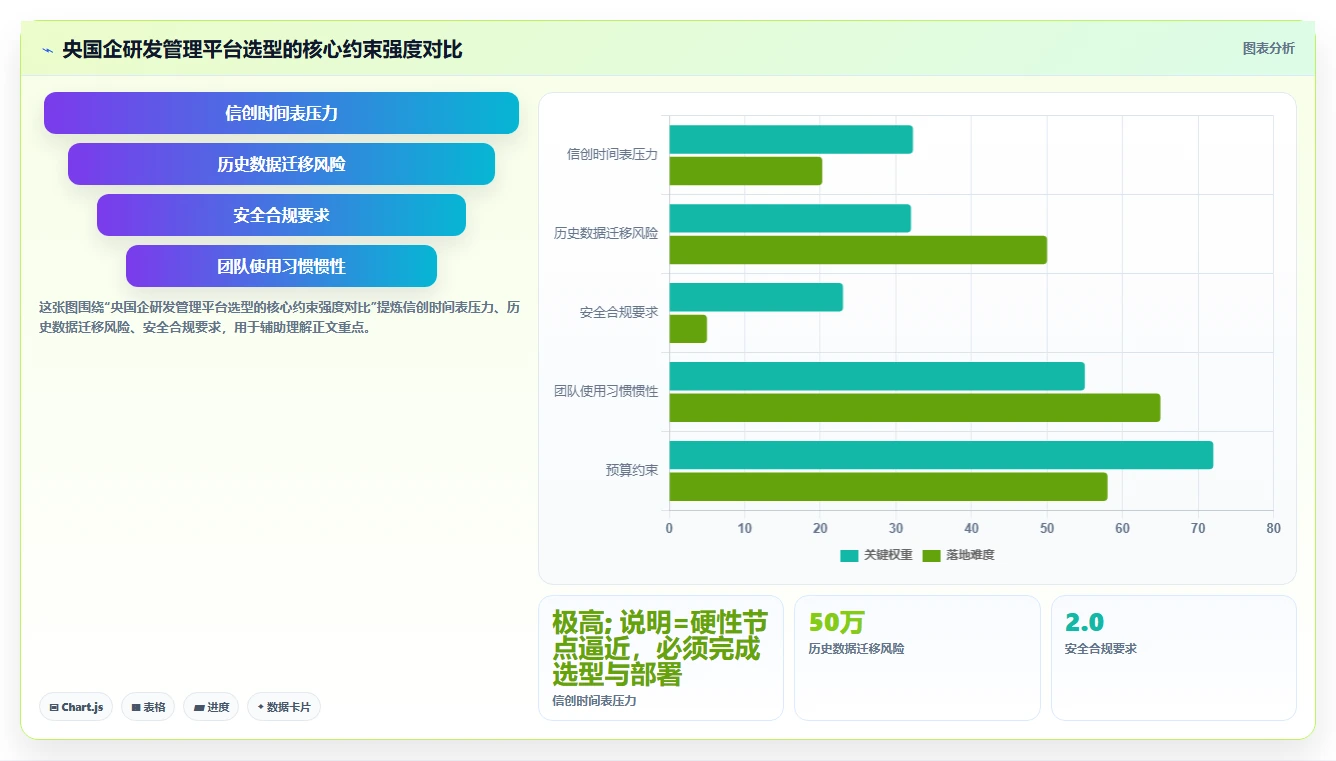Click the 2.0 data card value
1336x761 pixels.
(x=1084, y=622)
